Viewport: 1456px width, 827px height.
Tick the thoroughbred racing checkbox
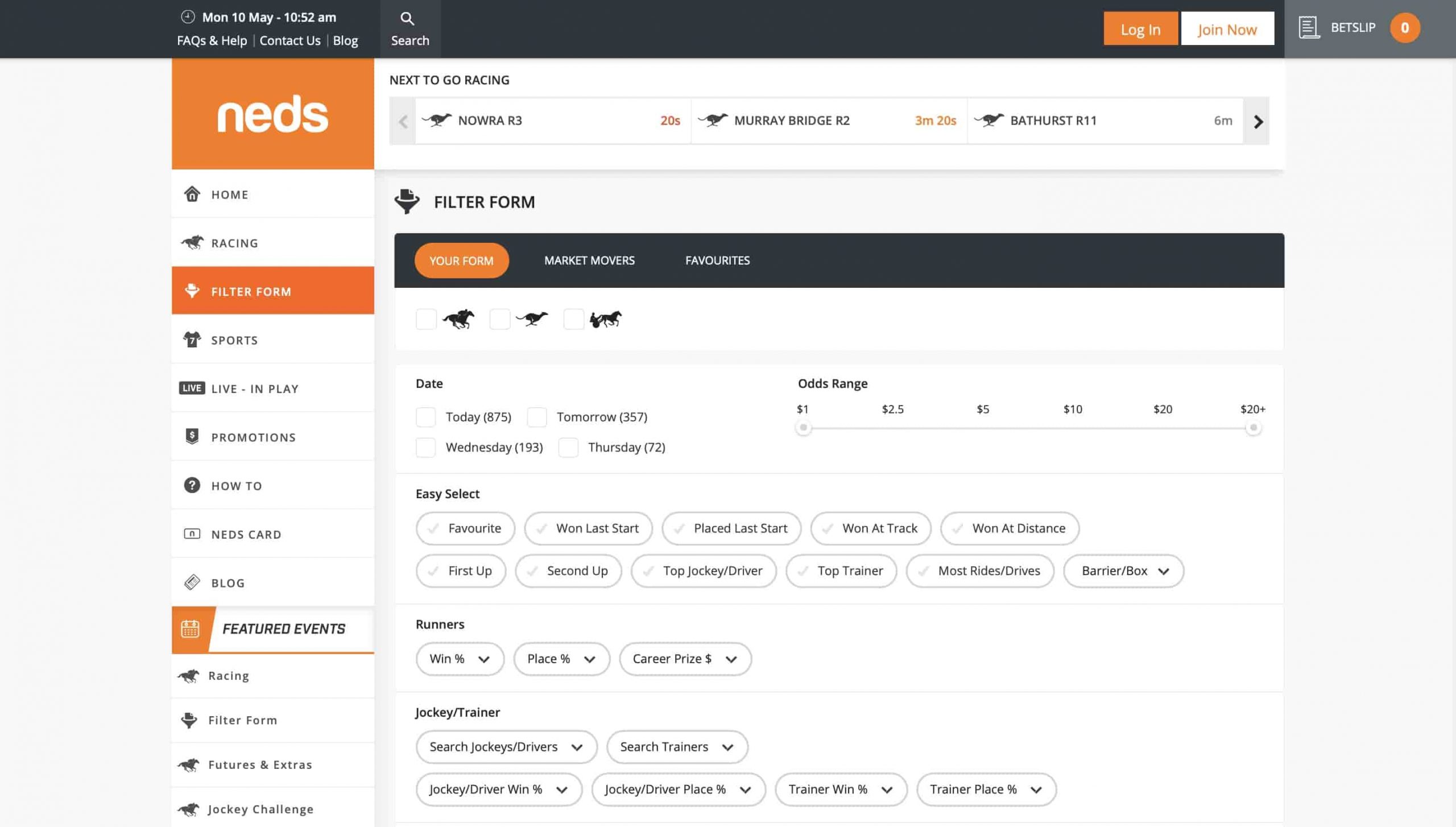(426, 319)
